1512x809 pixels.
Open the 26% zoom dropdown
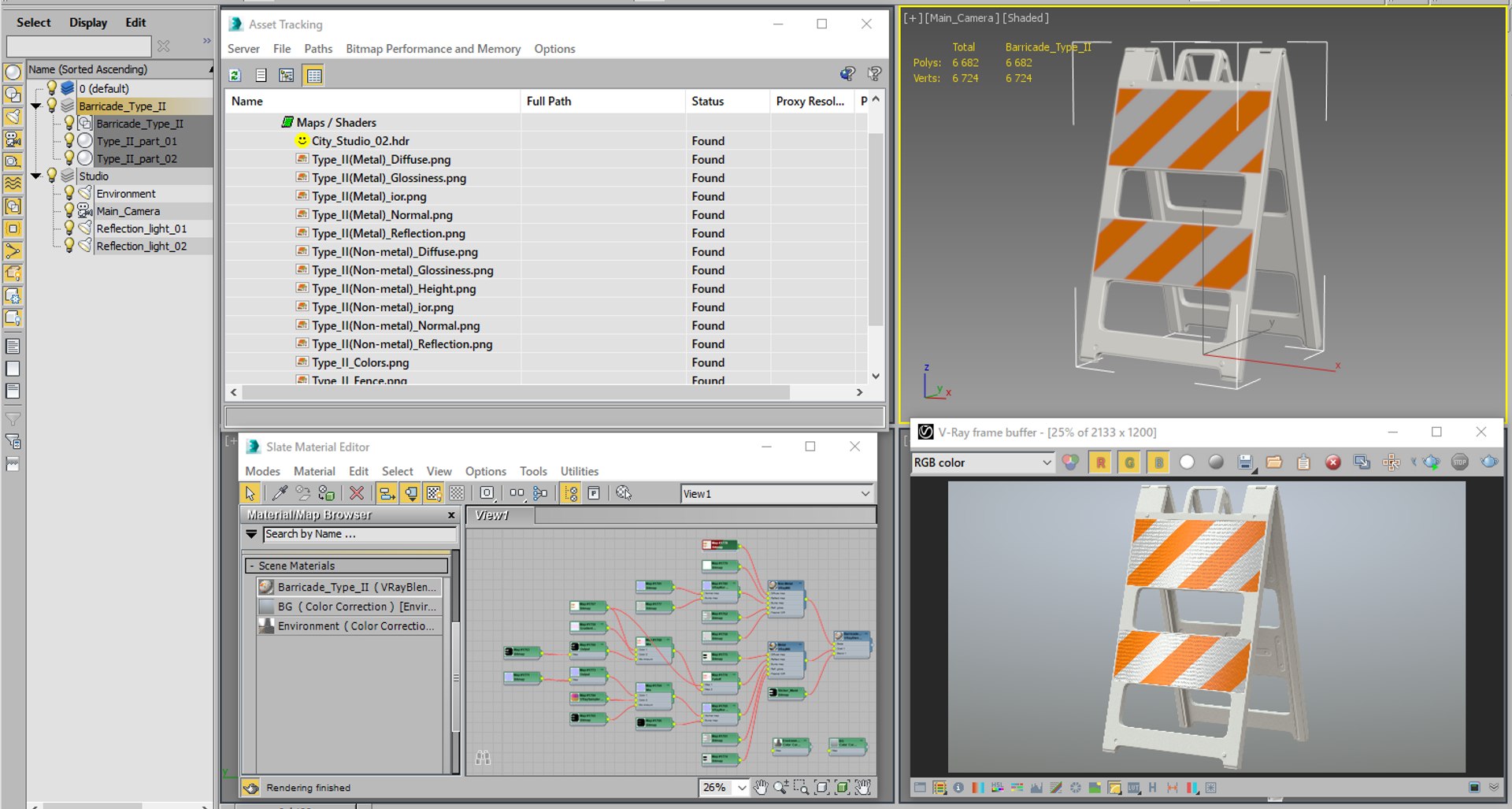[x=742, y=787]
